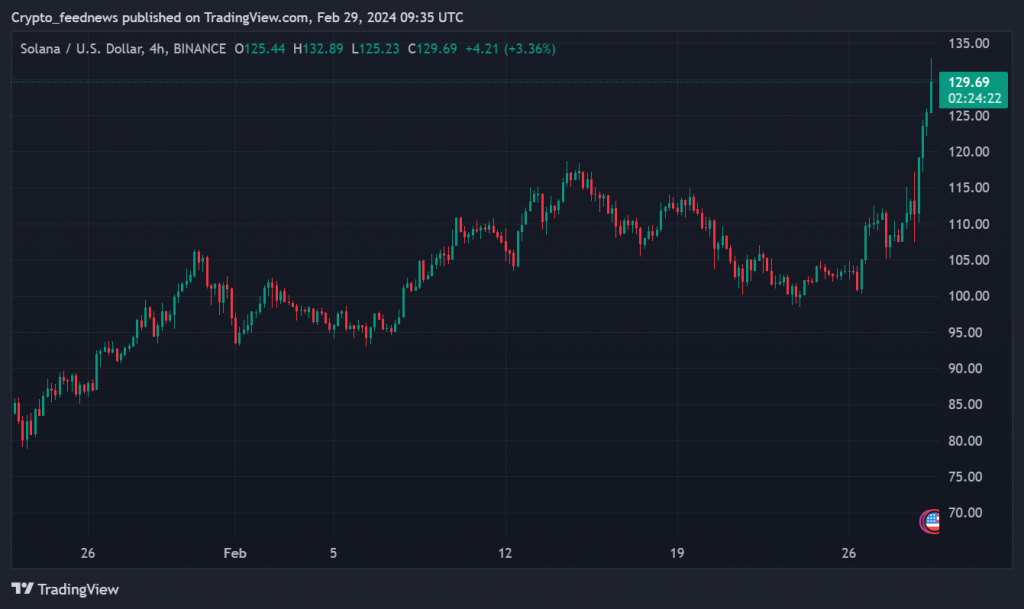This screenshot has height=609, width=1024.
Task: Click the Feb label on the time axis
Action: 234,553
